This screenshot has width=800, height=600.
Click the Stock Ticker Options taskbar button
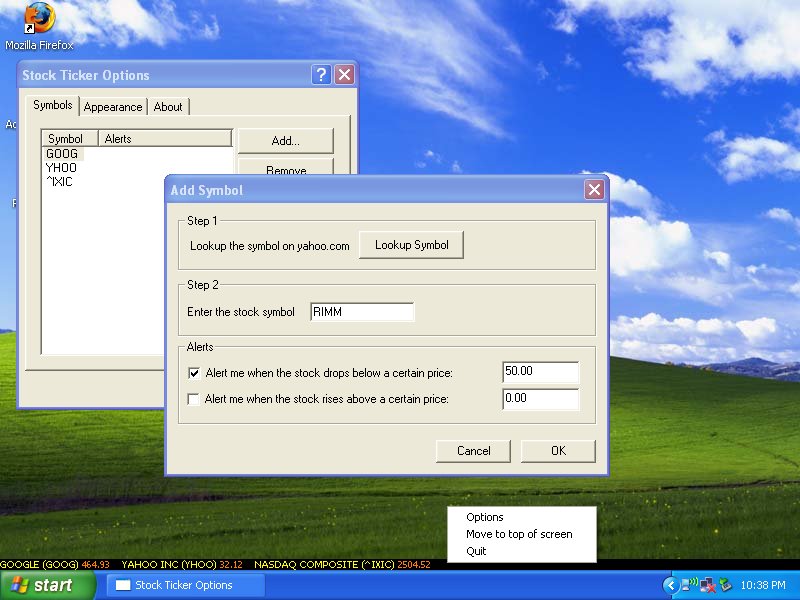point(186,585)
